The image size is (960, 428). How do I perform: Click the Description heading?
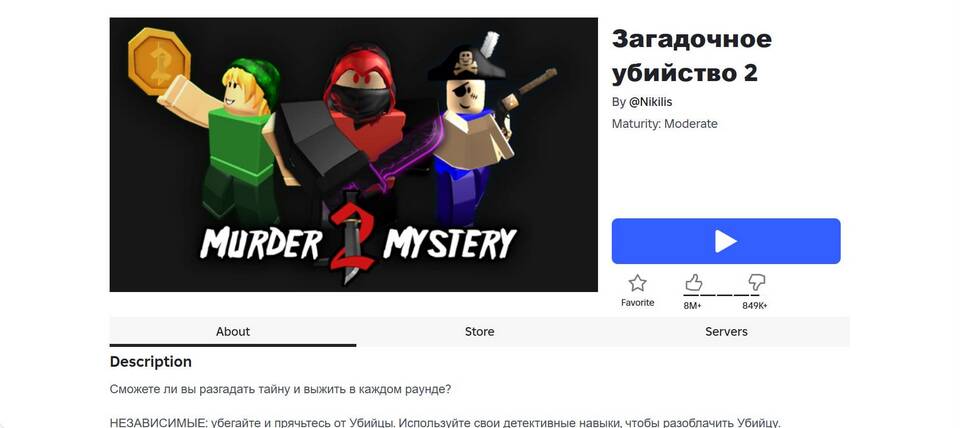tap(151, 362)
